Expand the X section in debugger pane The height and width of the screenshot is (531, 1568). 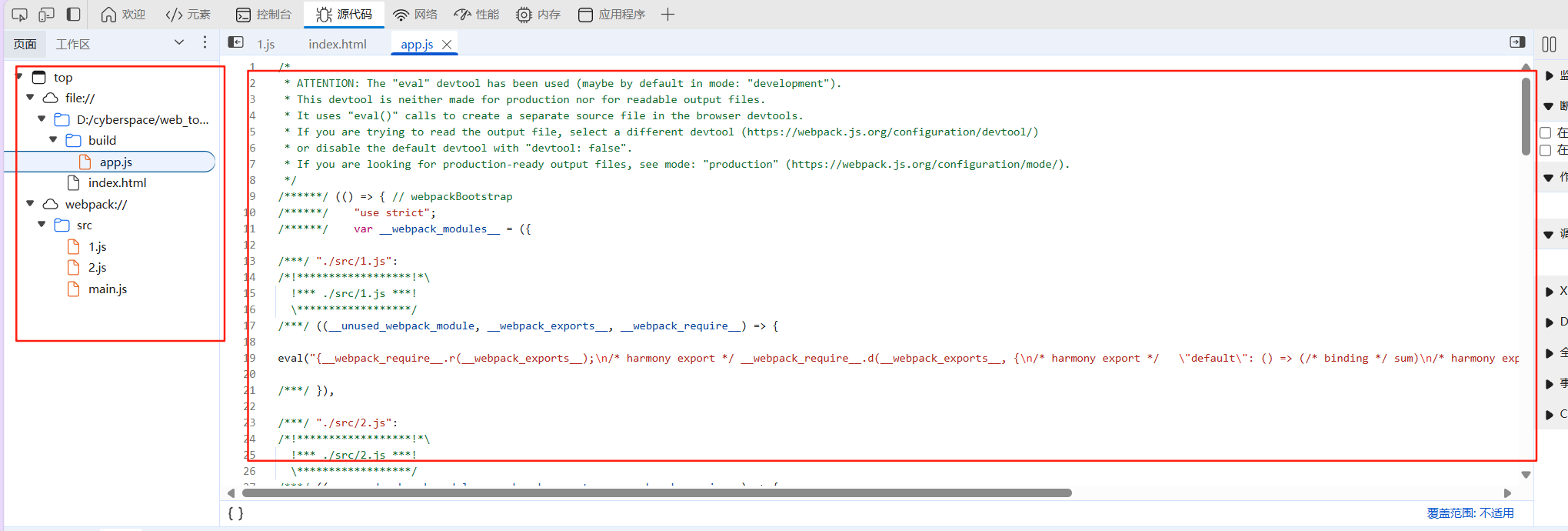(1550, 291)
